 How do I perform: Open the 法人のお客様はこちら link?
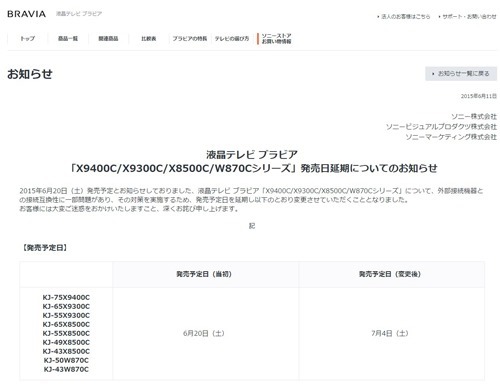404,16
